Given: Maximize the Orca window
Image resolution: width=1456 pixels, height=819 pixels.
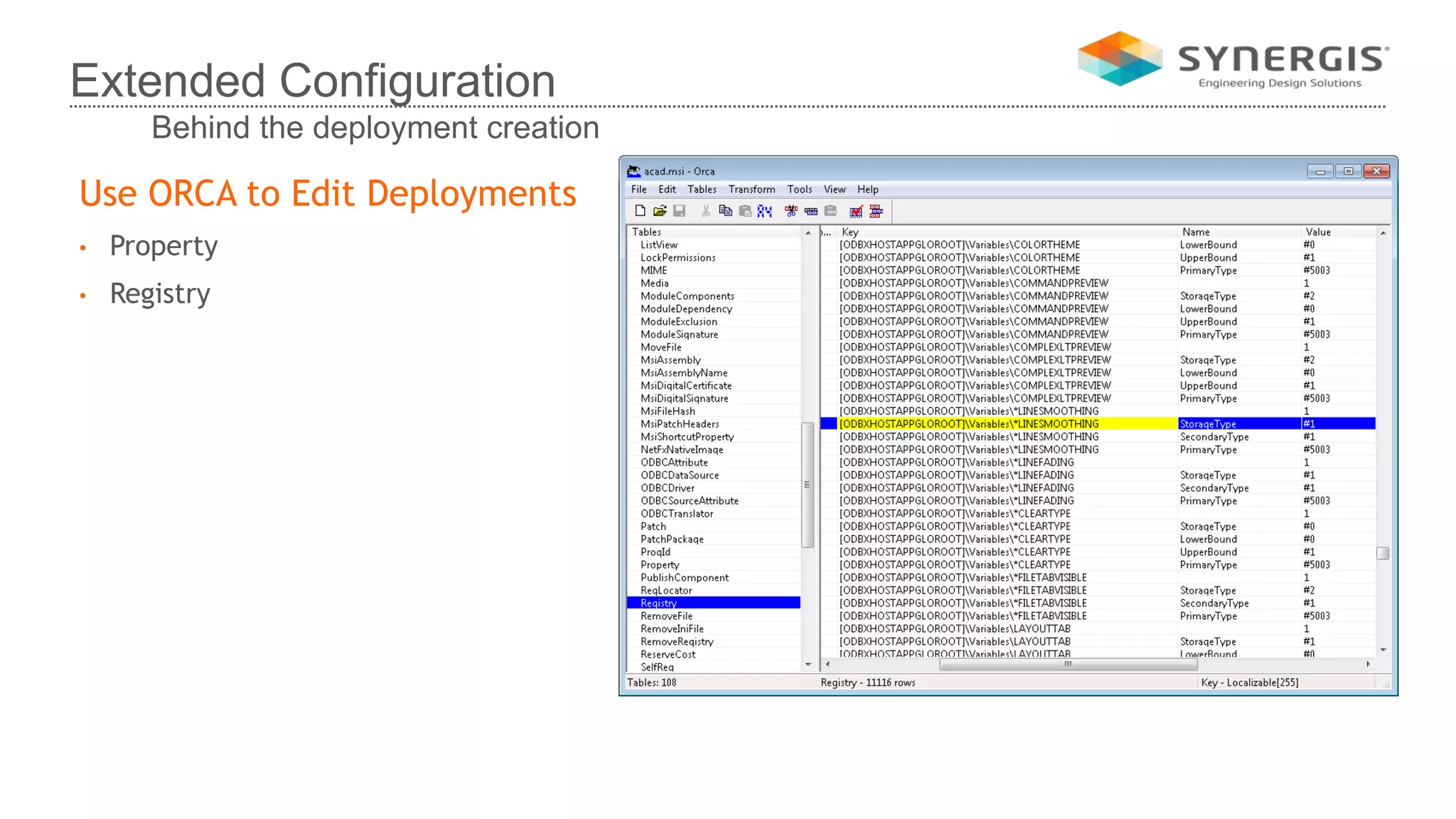Looking at the screenshot, I should click(1348, 171).
